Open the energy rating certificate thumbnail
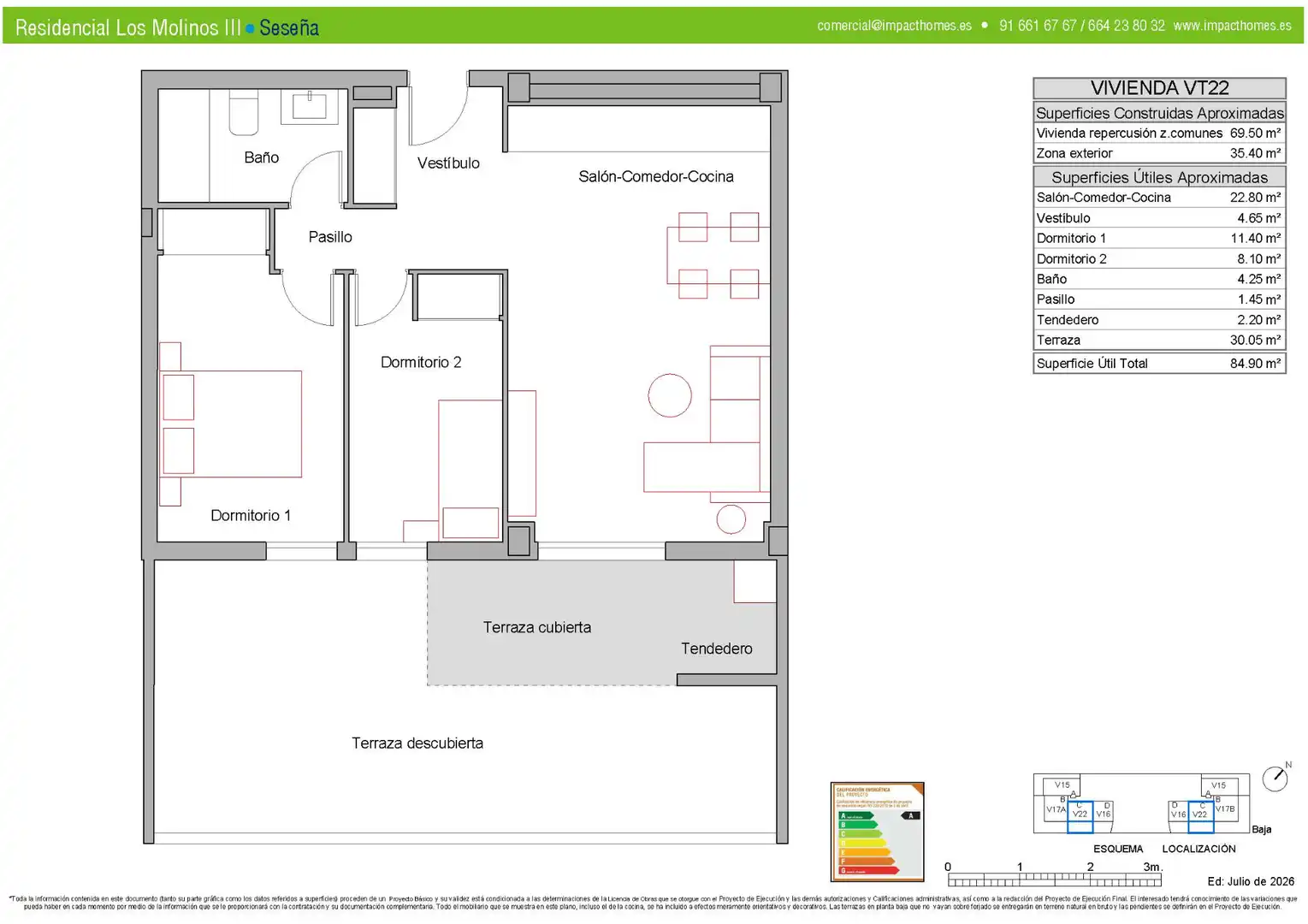Screen dimensions: 1308x924 point(877,832)
